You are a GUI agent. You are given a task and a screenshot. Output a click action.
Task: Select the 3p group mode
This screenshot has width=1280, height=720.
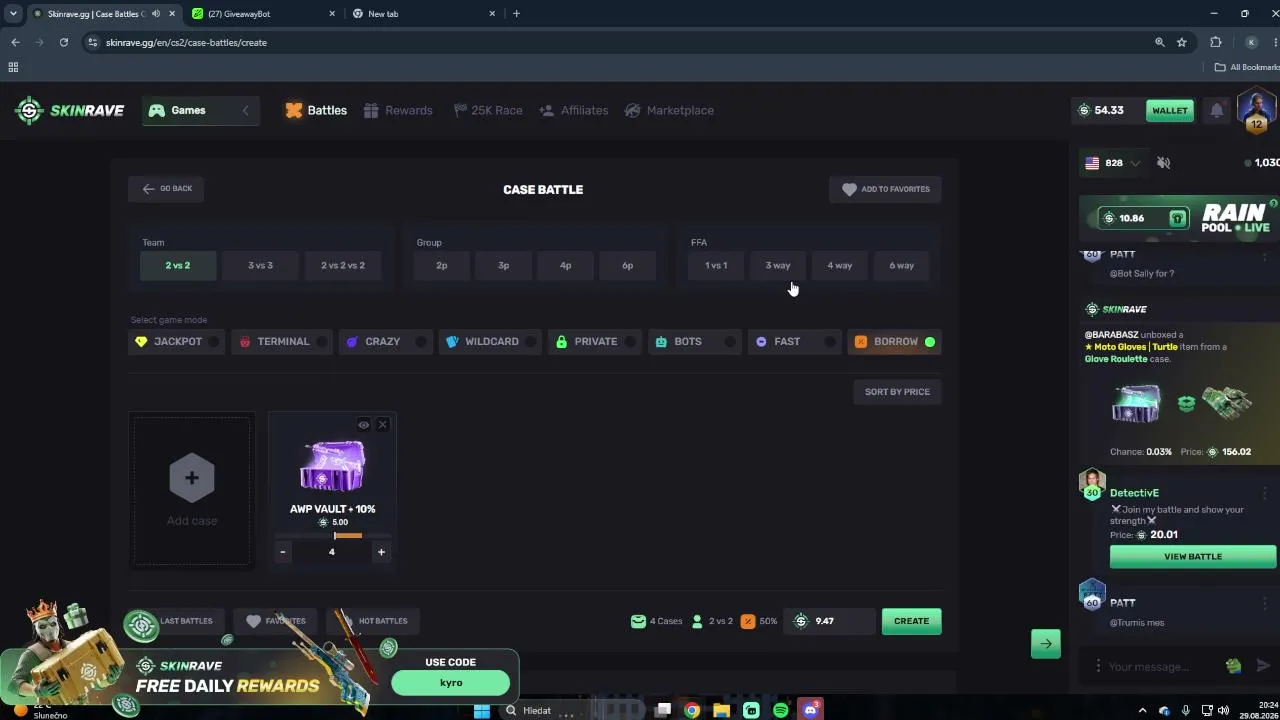coord(504,265)
